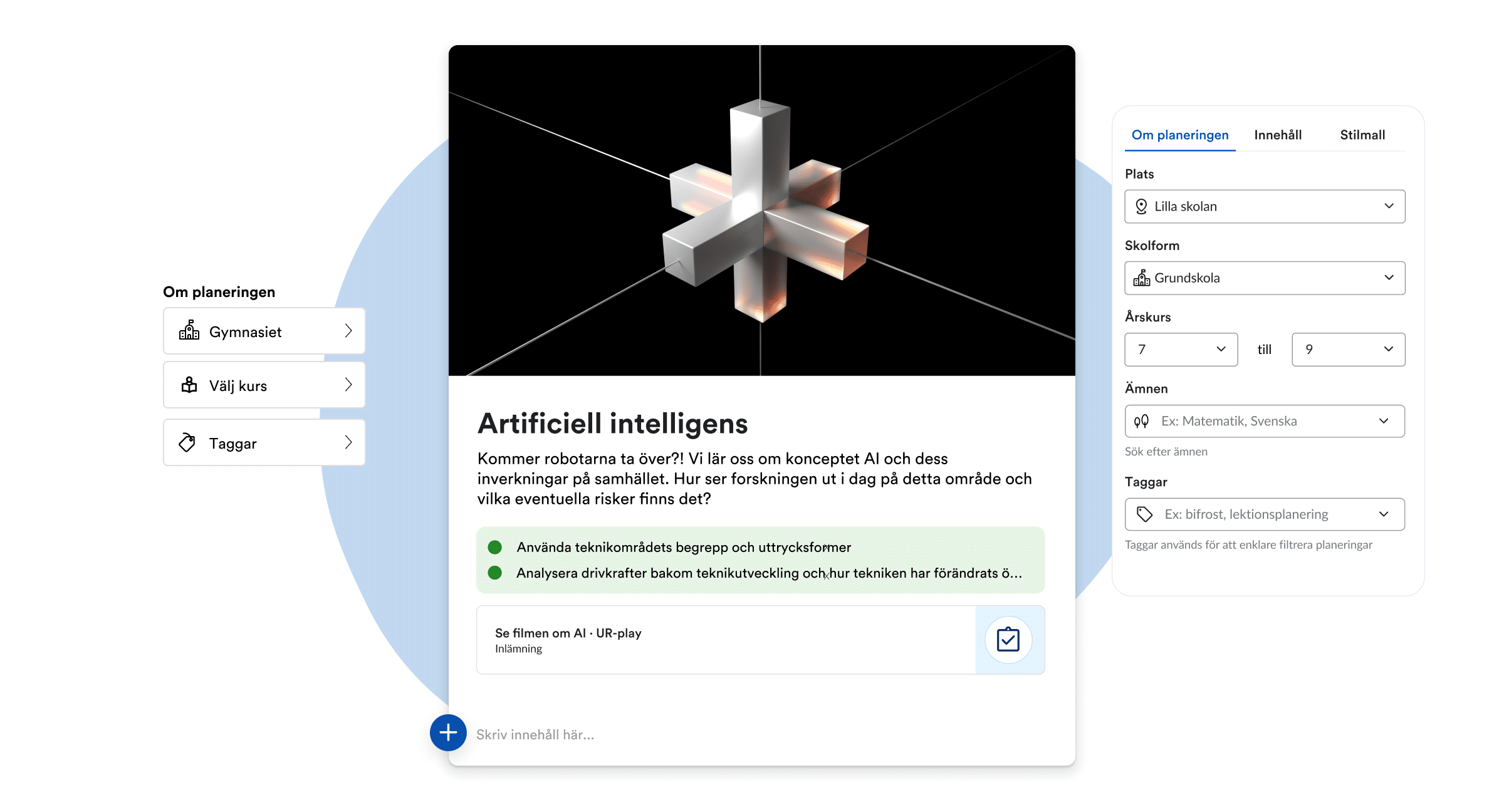Click the course icon beside Välj kurs

[x=189, y=385]
